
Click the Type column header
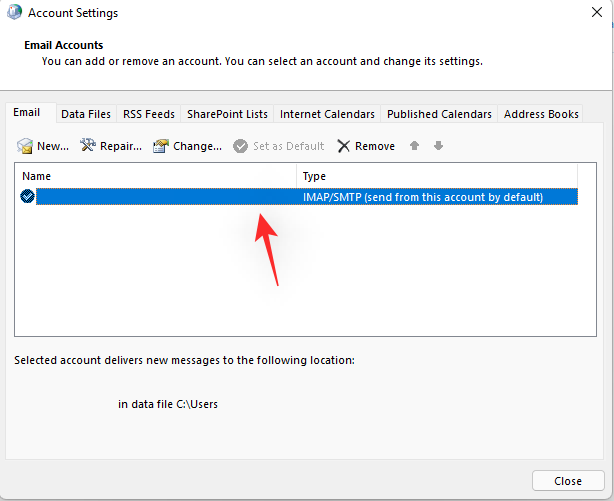click(438, 176)
